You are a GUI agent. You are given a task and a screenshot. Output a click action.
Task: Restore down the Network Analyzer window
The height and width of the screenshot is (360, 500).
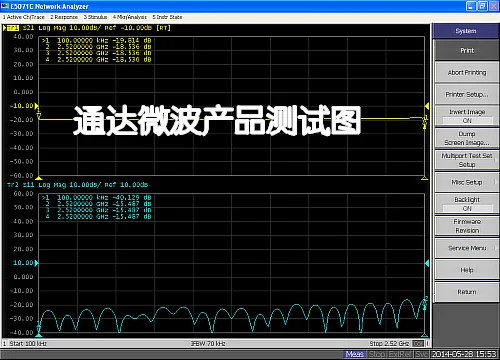point(482,6)
